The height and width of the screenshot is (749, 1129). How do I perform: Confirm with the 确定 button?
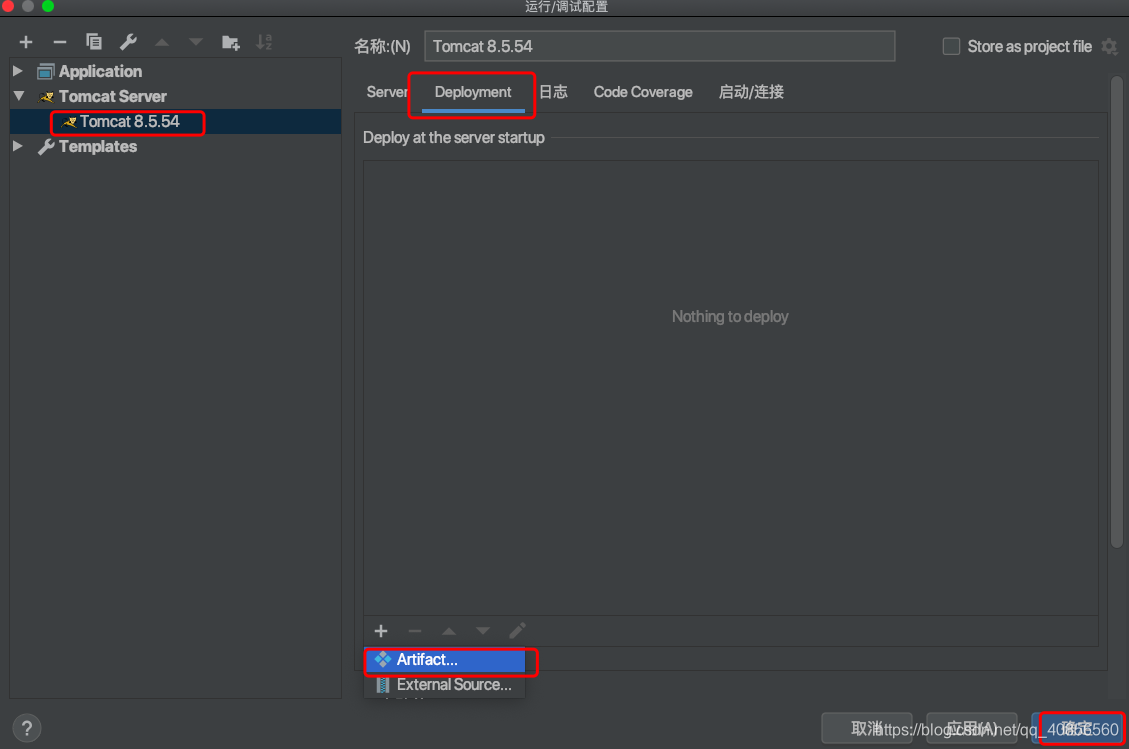(x=1077, y=729)
